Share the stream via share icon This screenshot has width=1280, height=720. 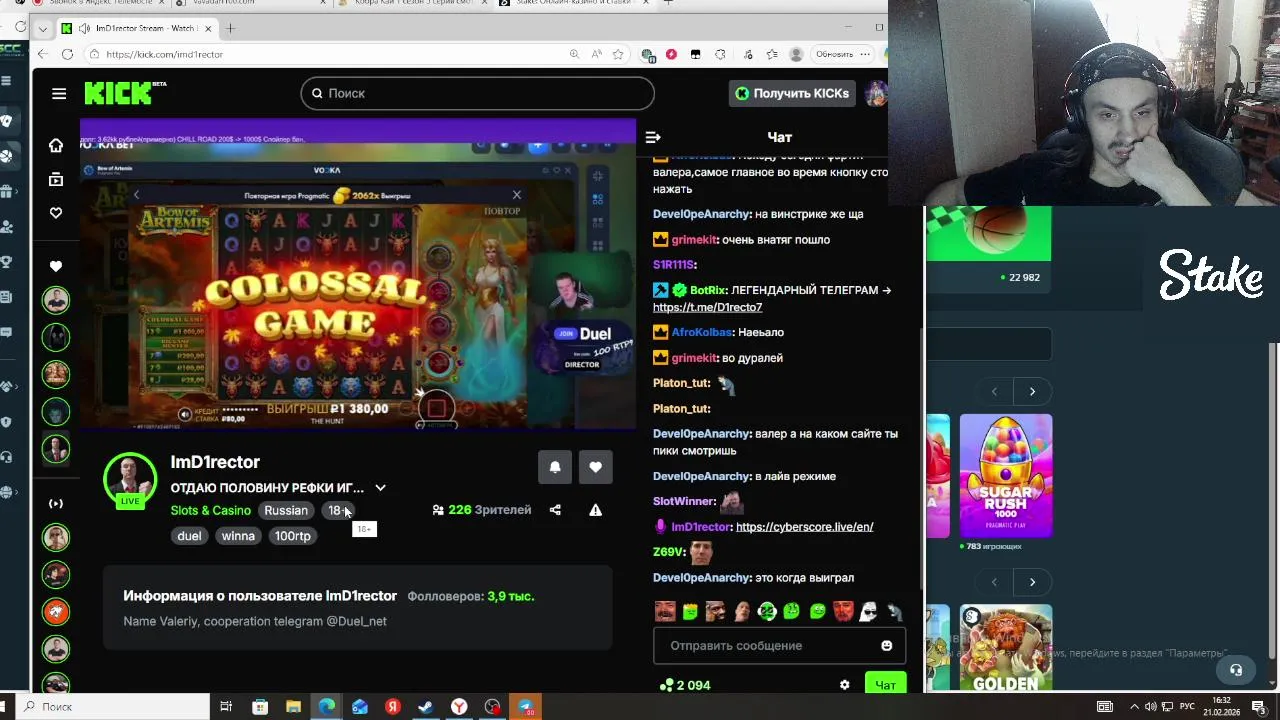[555, 510]
